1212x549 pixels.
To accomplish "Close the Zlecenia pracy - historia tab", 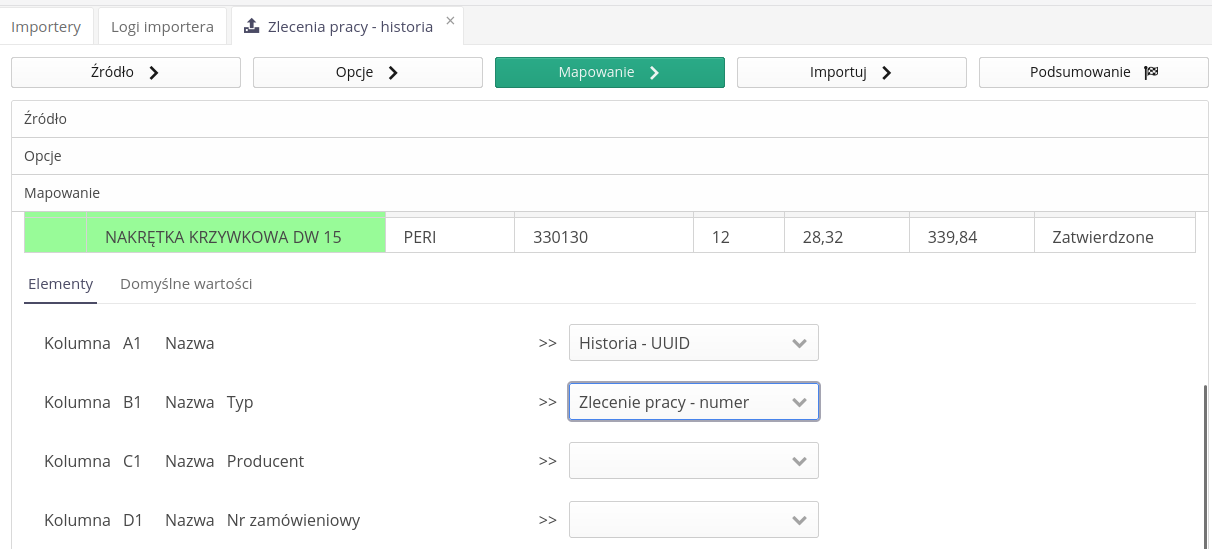I will pyautogui.click(x=450, y=20).
